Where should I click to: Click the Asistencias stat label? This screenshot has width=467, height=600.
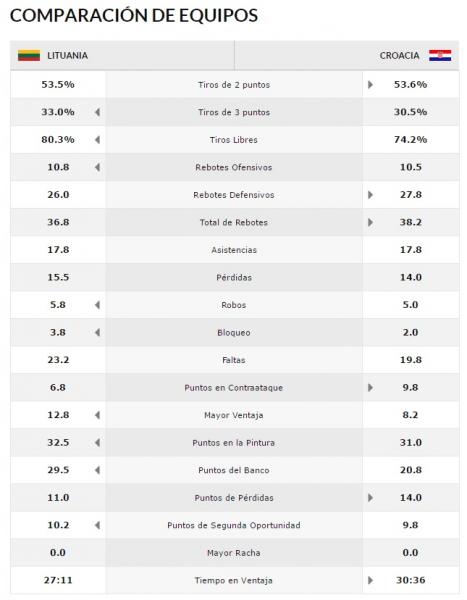pos(234,250)
